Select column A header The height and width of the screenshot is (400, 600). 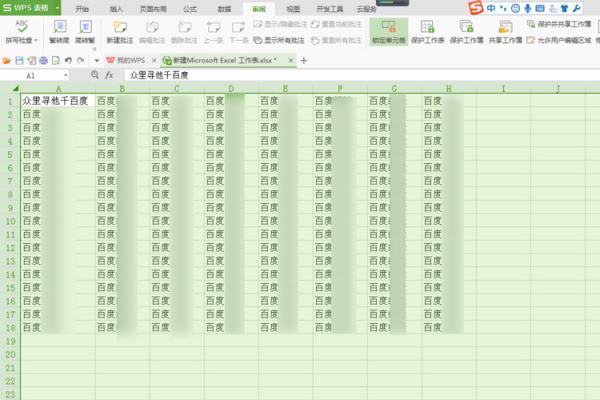pyautogui.click(x=58, y=89)
